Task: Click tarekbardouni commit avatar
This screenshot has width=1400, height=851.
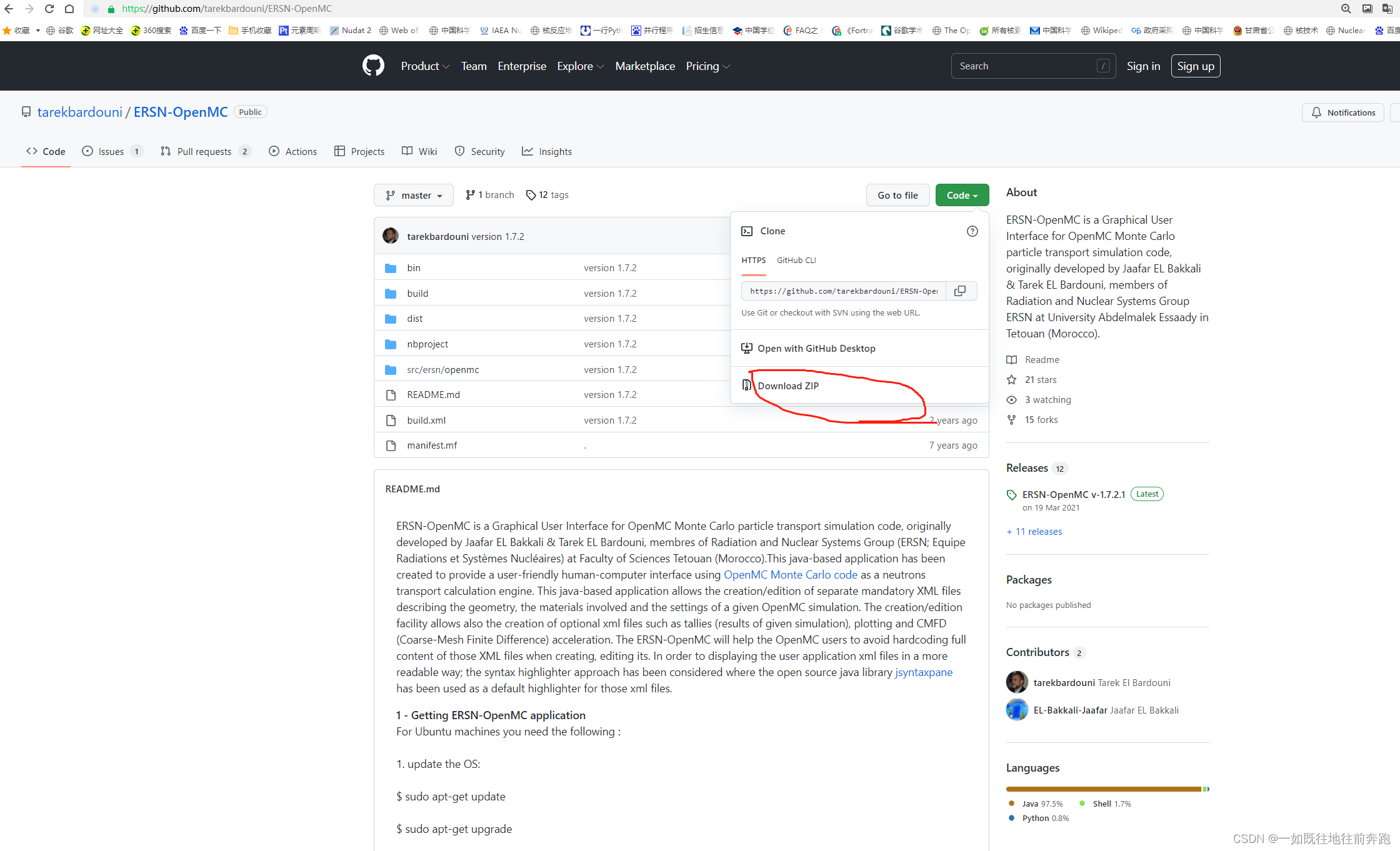Action: click(391, 236)
